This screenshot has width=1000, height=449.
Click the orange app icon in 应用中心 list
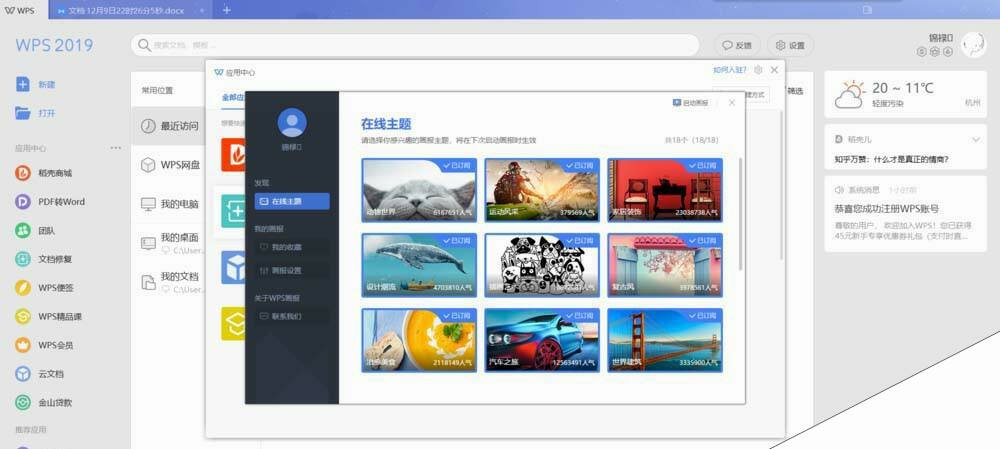233,155
